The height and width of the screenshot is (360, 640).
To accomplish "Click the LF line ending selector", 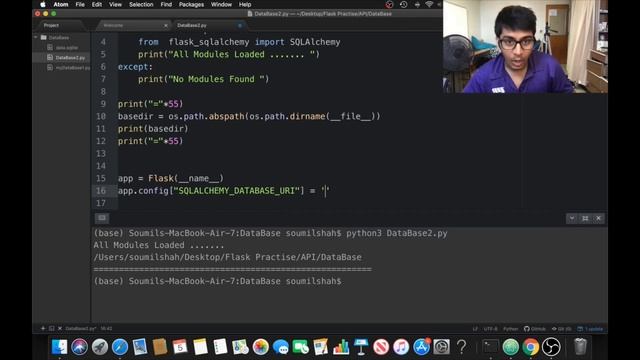I will click(475, 329).
